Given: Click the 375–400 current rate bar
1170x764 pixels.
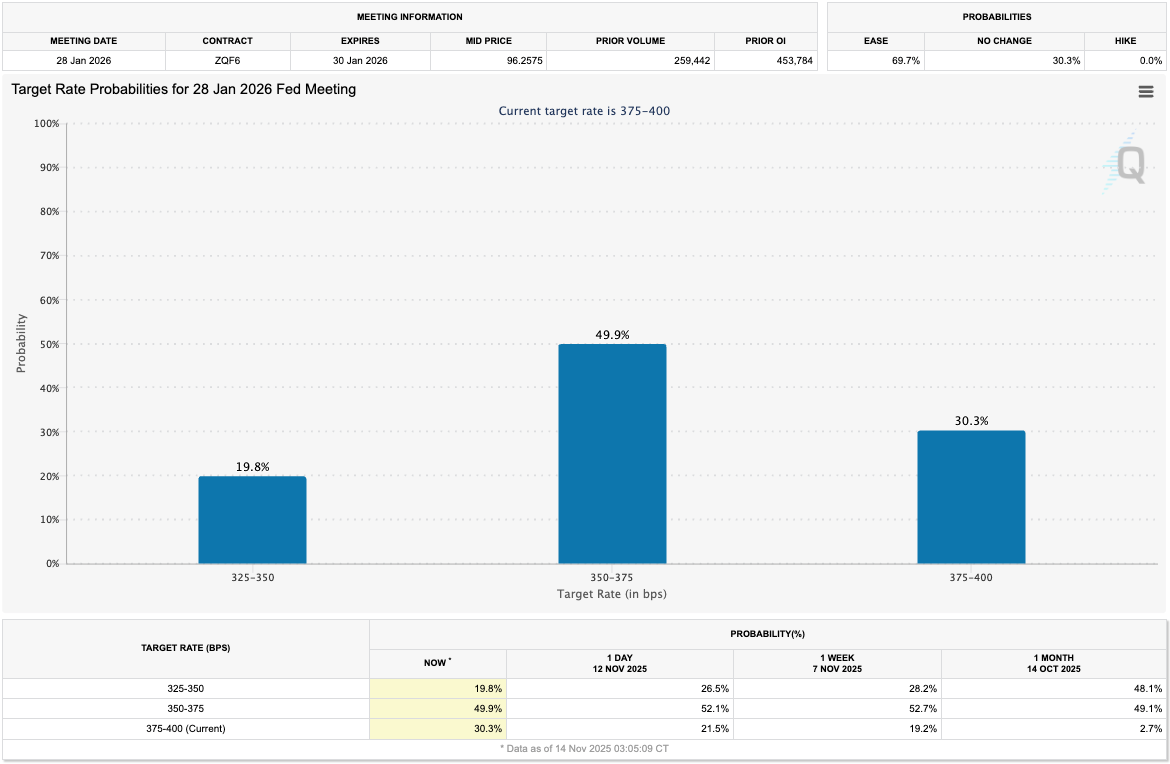Looking at the screenshot, I should 971,495.
